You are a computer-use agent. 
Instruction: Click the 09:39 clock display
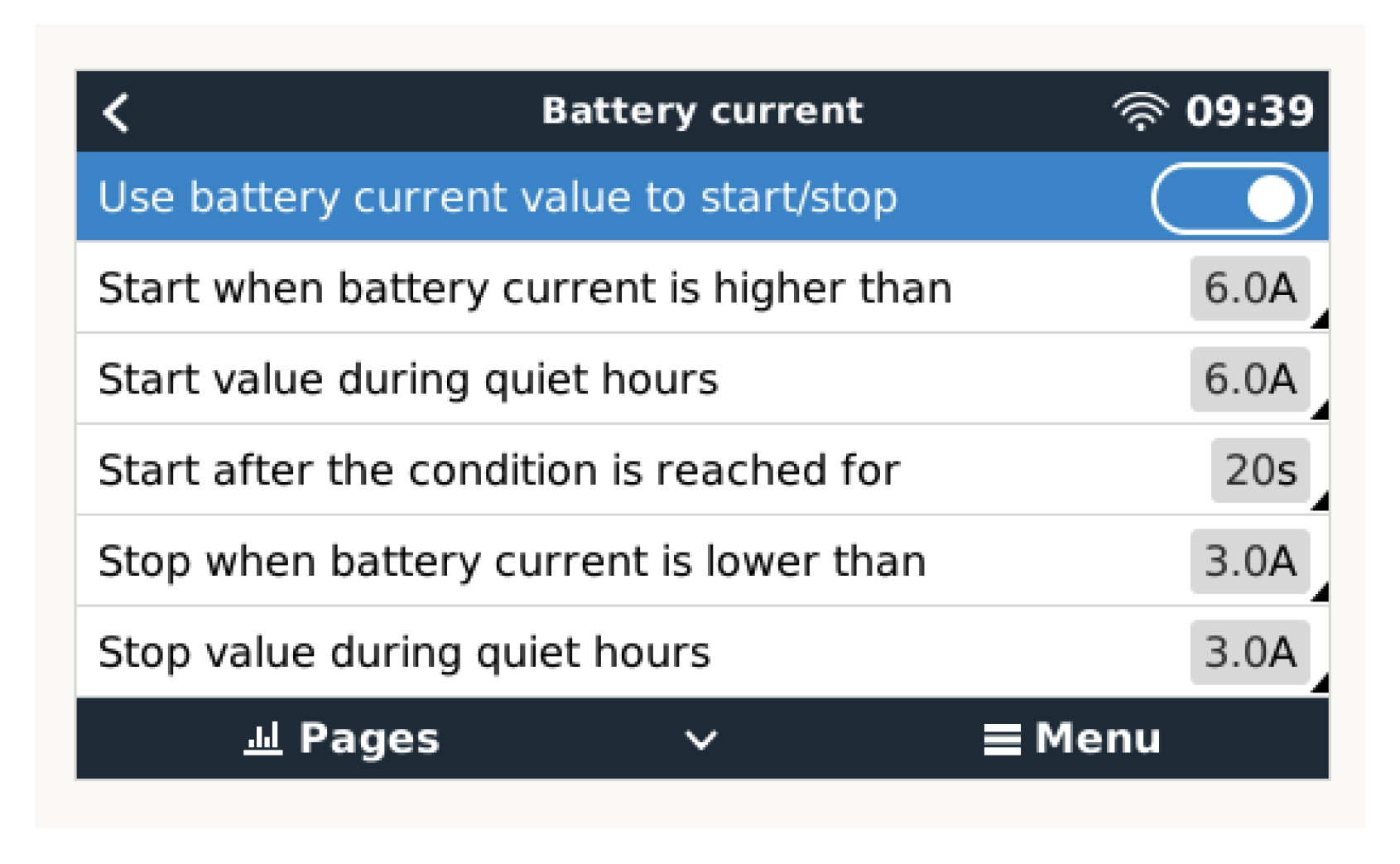1248,112
